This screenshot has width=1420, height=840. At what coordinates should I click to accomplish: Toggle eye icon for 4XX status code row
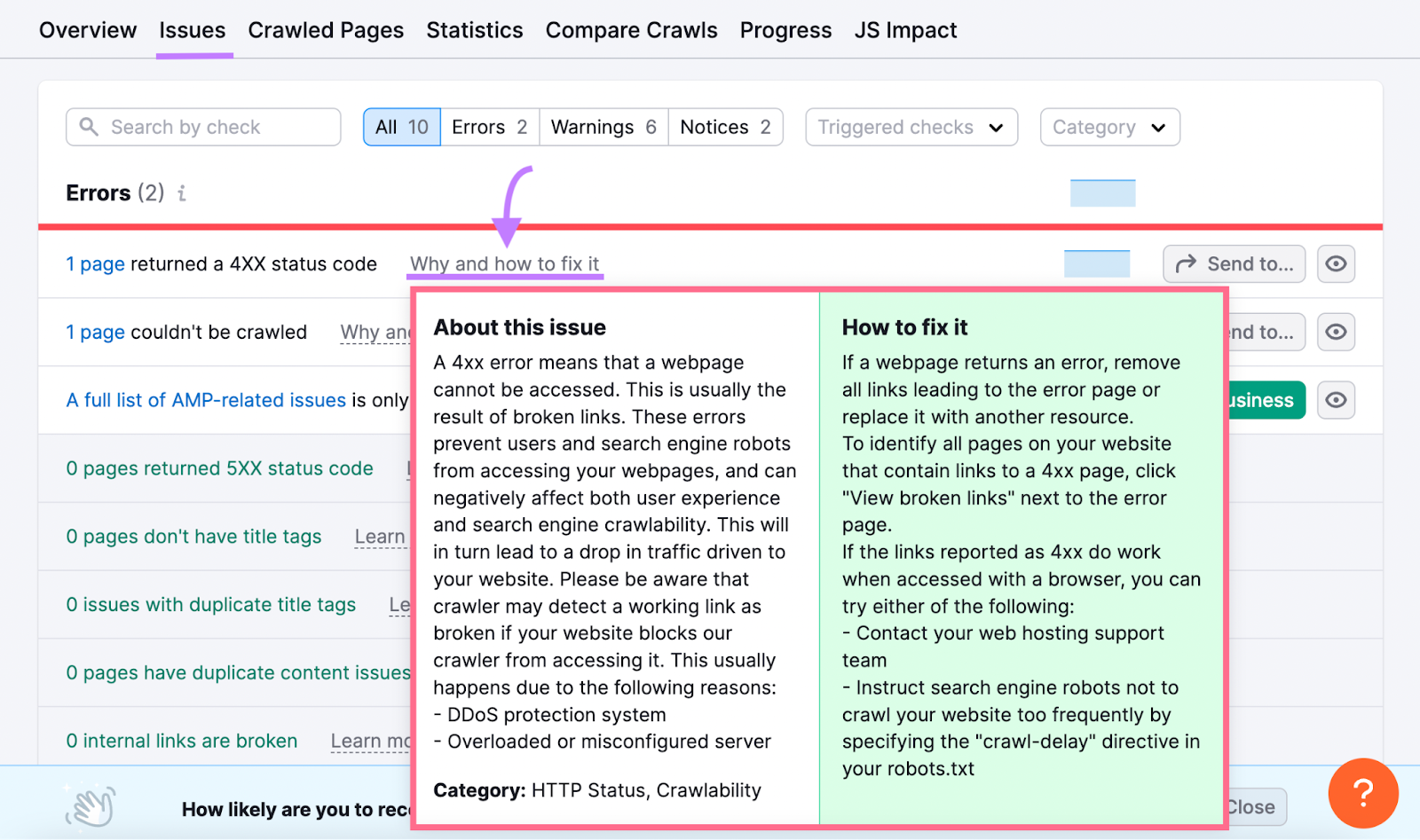[1336, 264]
